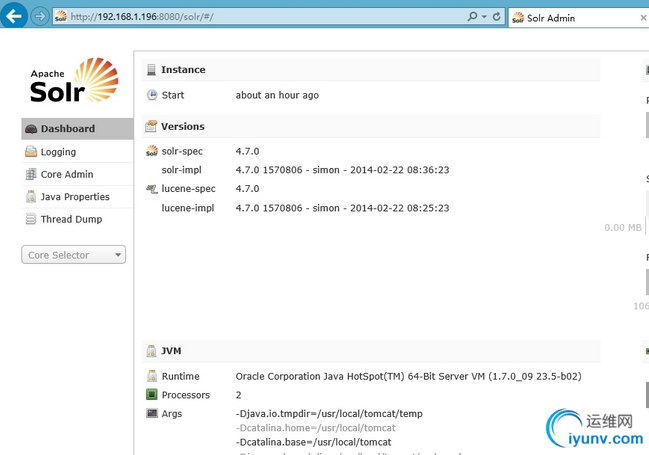Viewport: 649px width, 455px height.
Task: Click the JVM section heading
Action: coord(171,351)
